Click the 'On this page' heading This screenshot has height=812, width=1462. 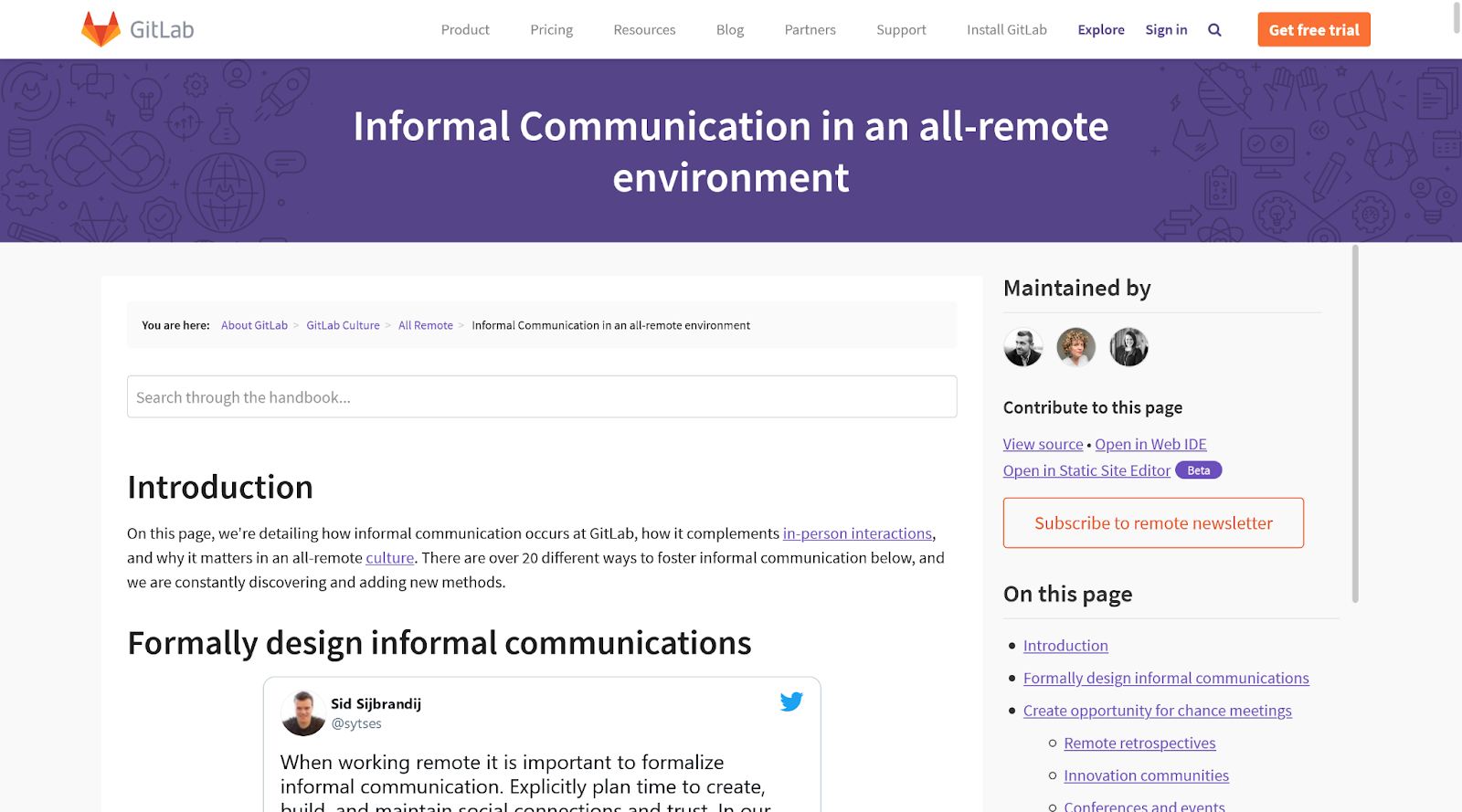coord(1067,595)
